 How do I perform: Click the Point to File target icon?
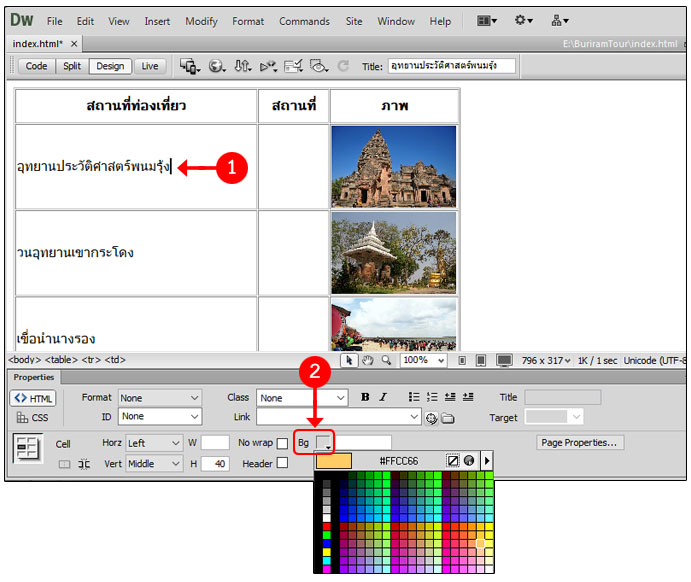pyautogui.click(x=432, y=417)
